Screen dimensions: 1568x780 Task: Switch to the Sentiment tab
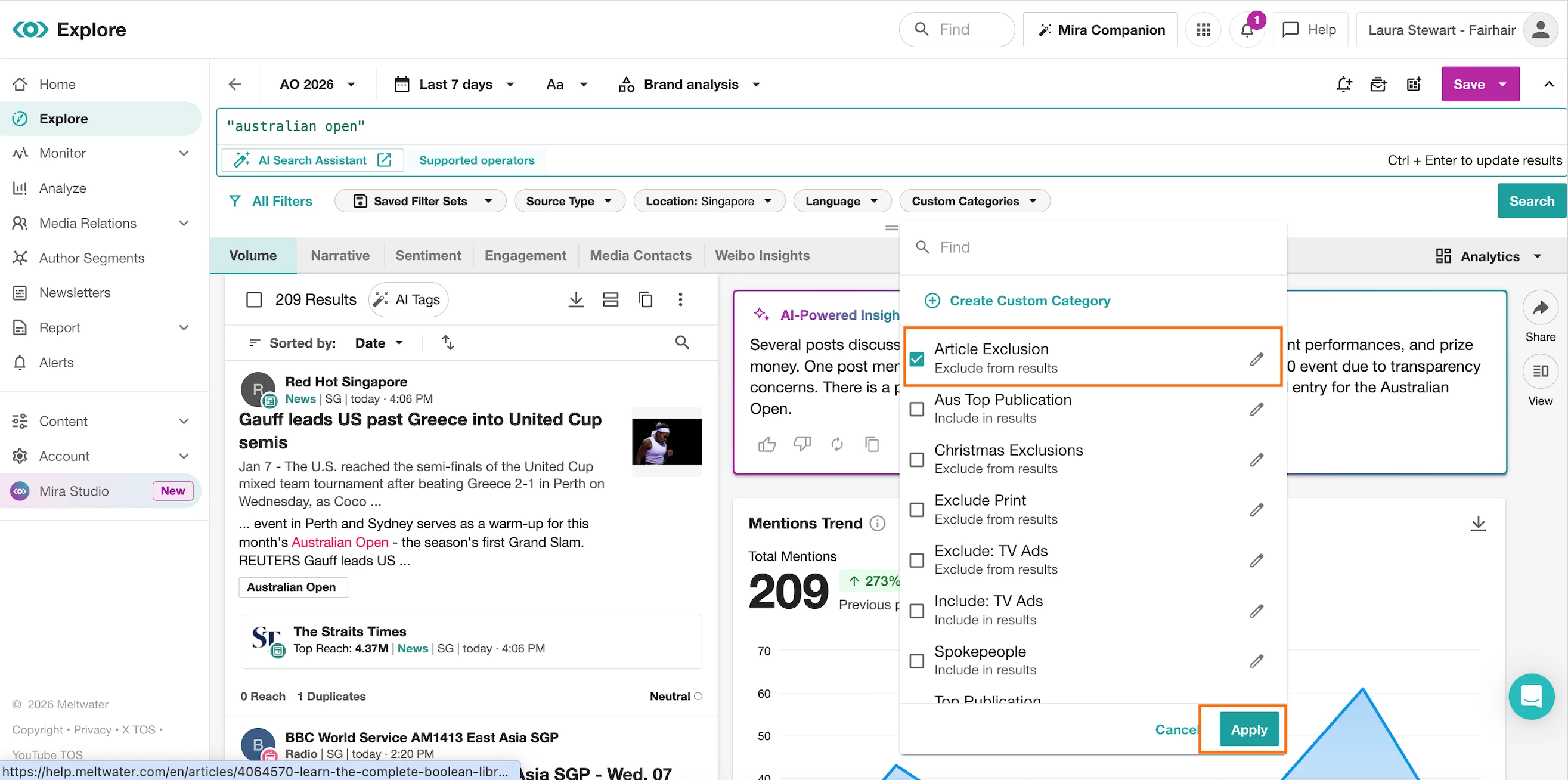tap(428, 256)
